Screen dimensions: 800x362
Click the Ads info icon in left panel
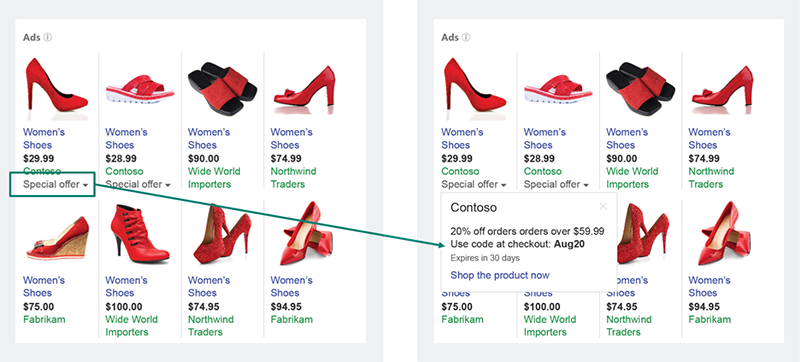[x=47, y=37]
